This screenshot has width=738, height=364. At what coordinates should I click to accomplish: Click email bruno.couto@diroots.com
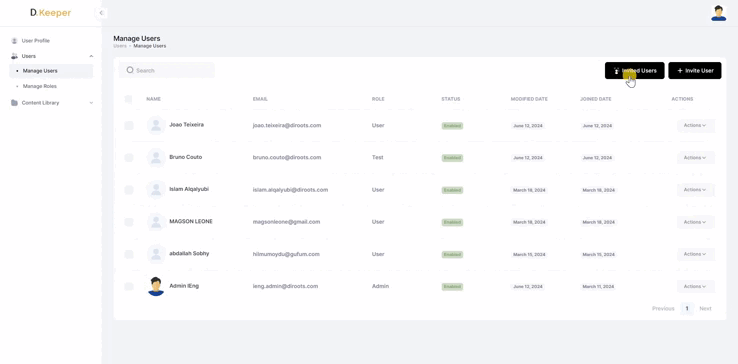(x=287, y=158)
